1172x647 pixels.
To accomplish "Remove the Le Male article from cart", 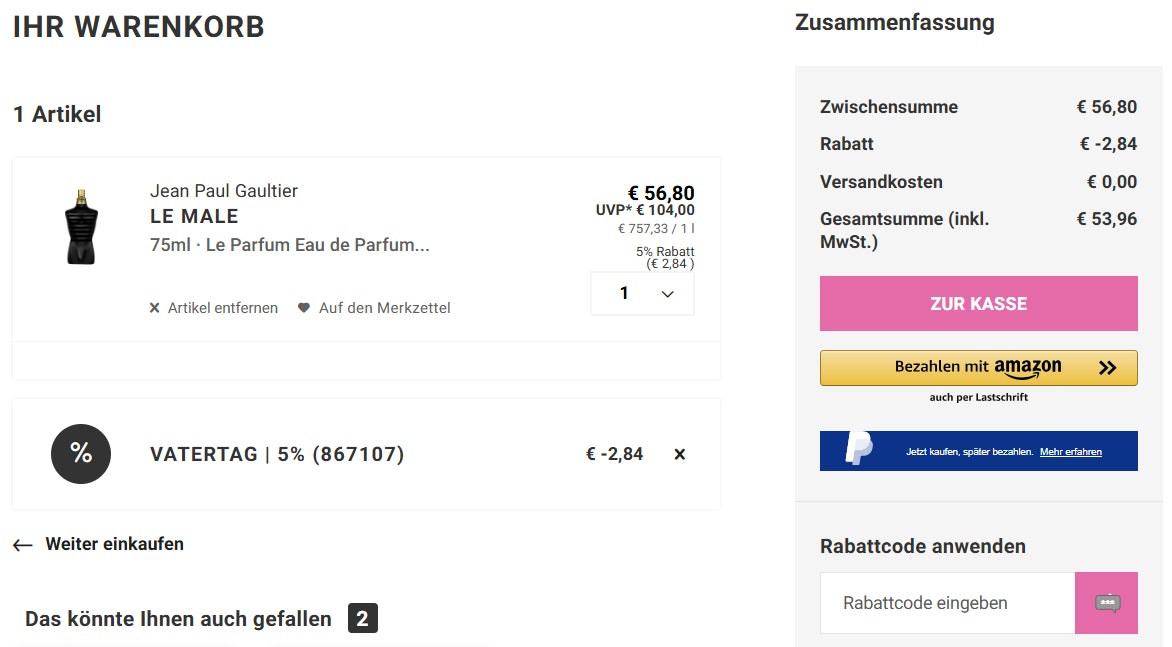I will 214,308.
